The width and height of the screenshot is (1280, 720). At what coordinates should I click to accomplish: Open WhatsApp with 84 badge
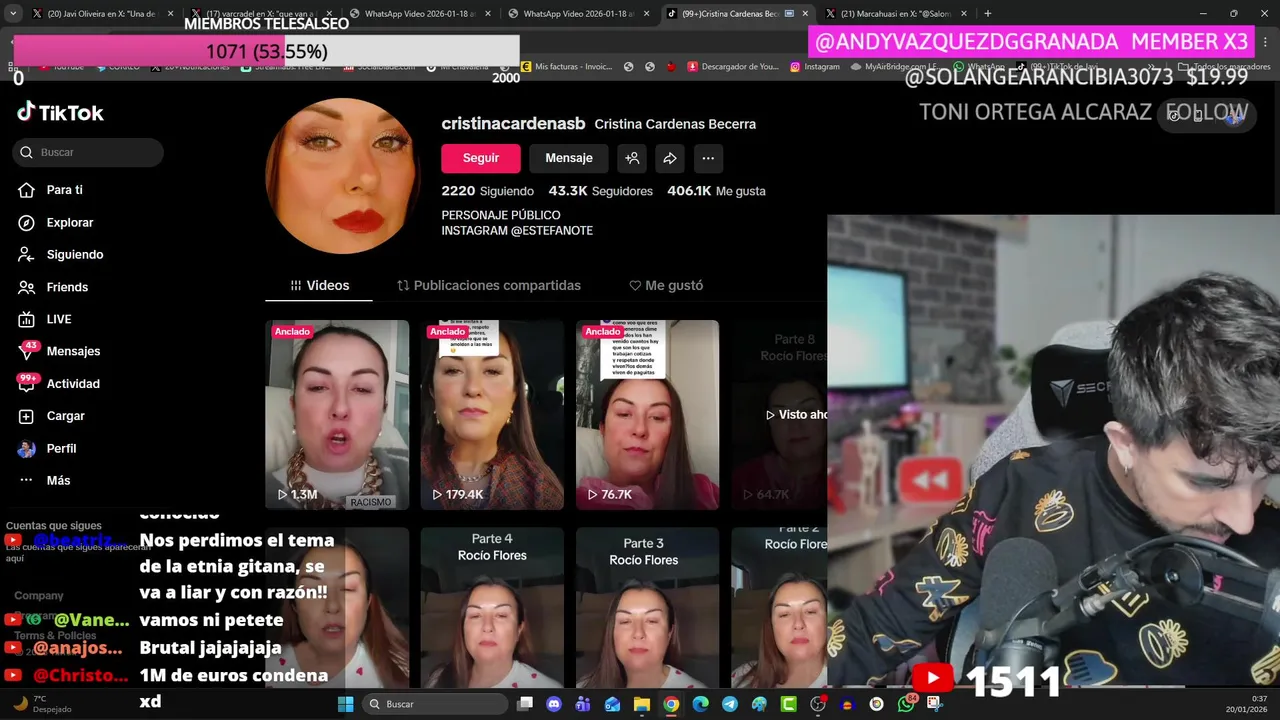[906, 704]
